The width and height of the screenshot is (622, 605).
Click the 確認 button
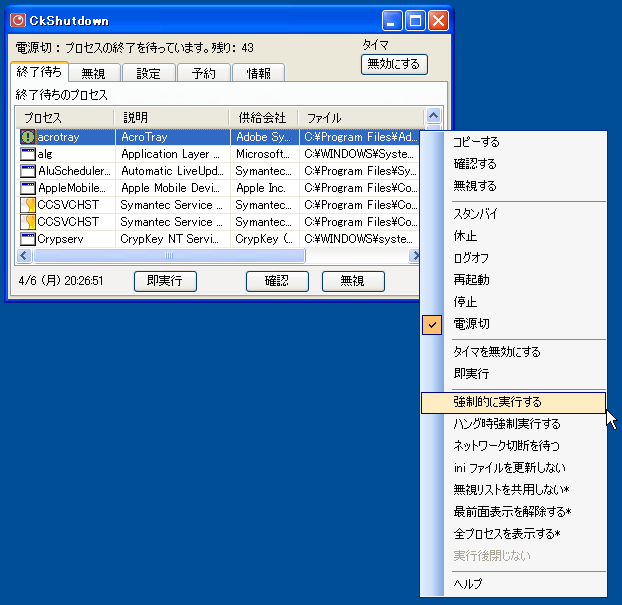(x=277, y=281)
